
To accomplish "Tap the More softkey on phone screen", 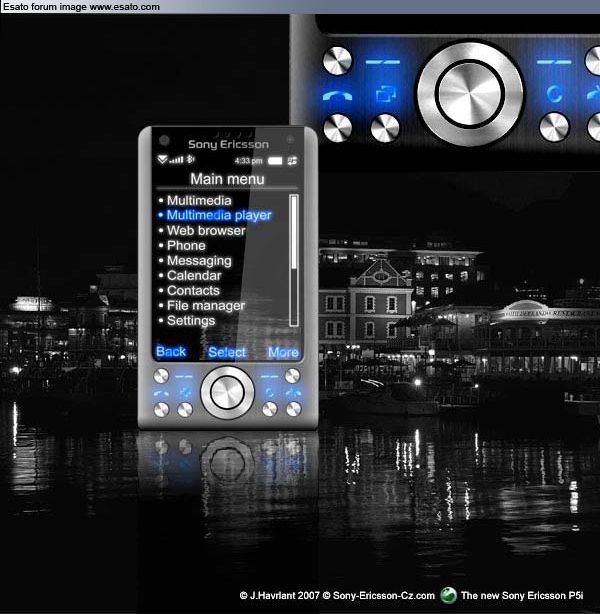I will pos(283,352).
